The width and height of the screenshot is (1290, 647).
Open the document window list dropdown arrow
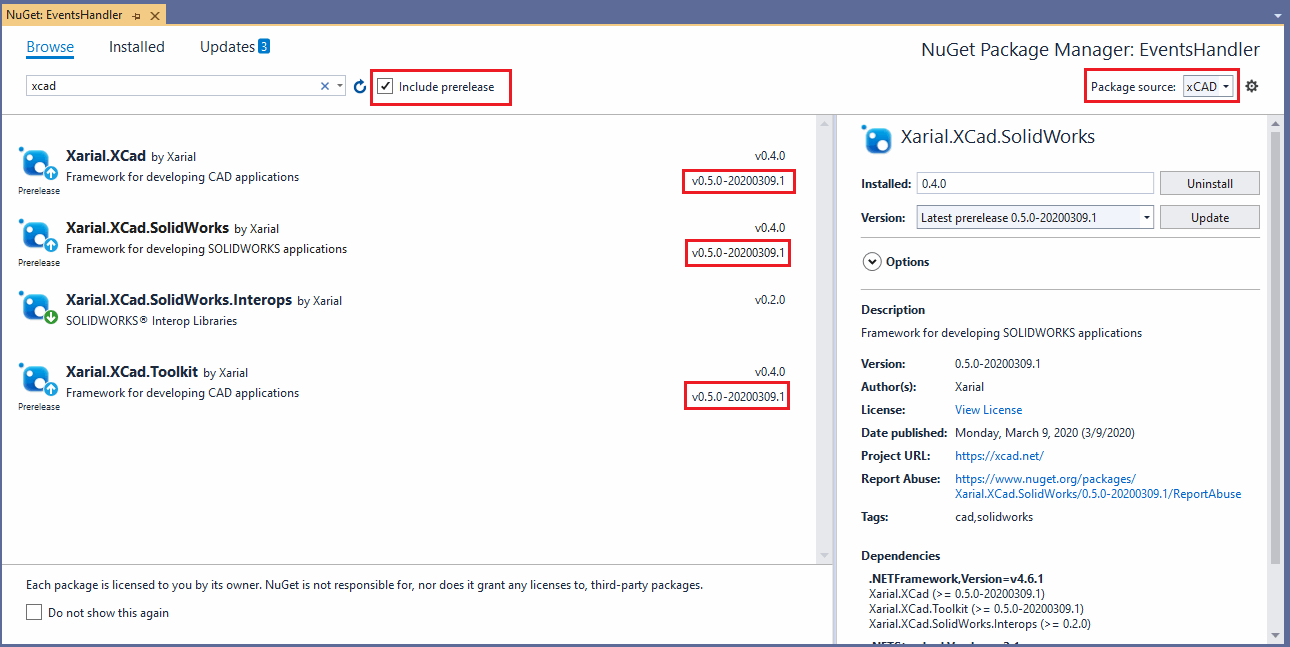(x=1278, y=15)
